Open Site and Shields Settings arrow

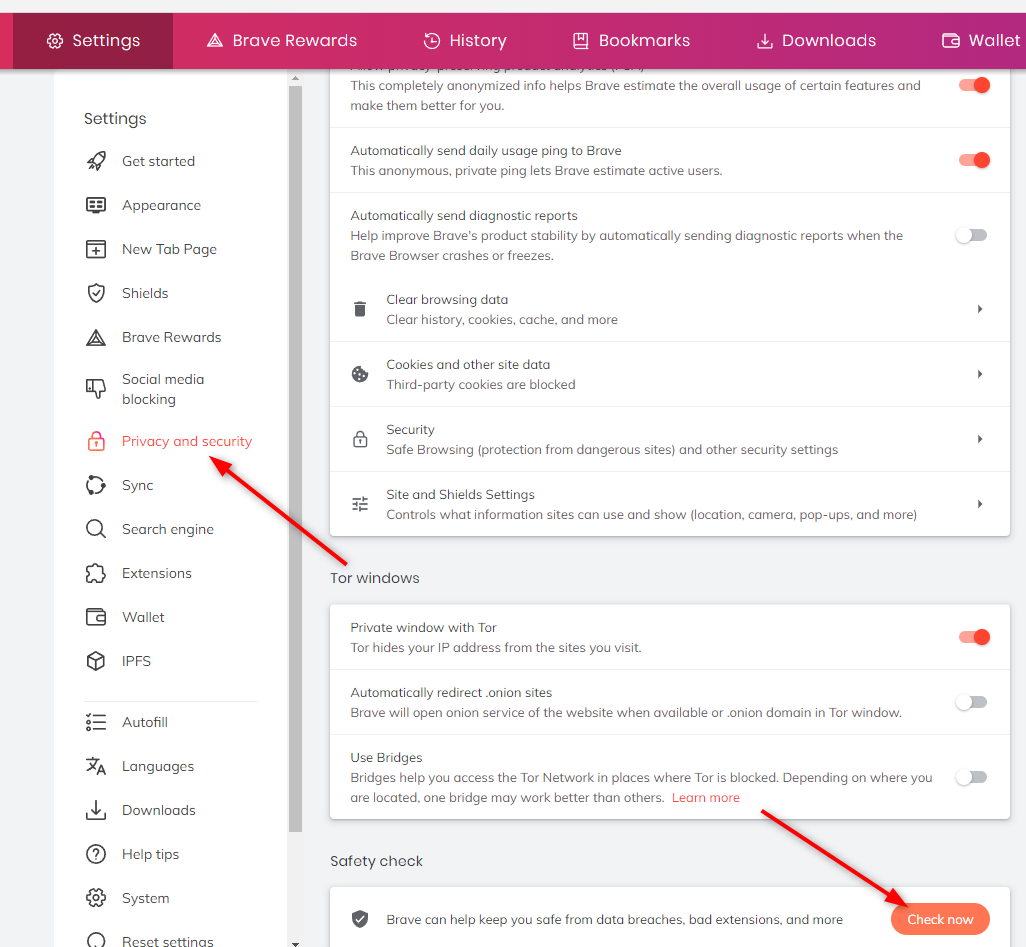coord(980,504)
